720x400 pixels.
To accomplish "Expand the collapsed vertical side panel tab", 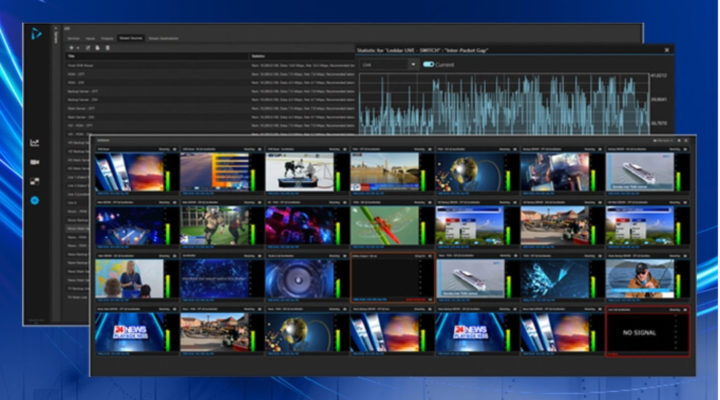I will pyautogui.click(x=56, y=36).
